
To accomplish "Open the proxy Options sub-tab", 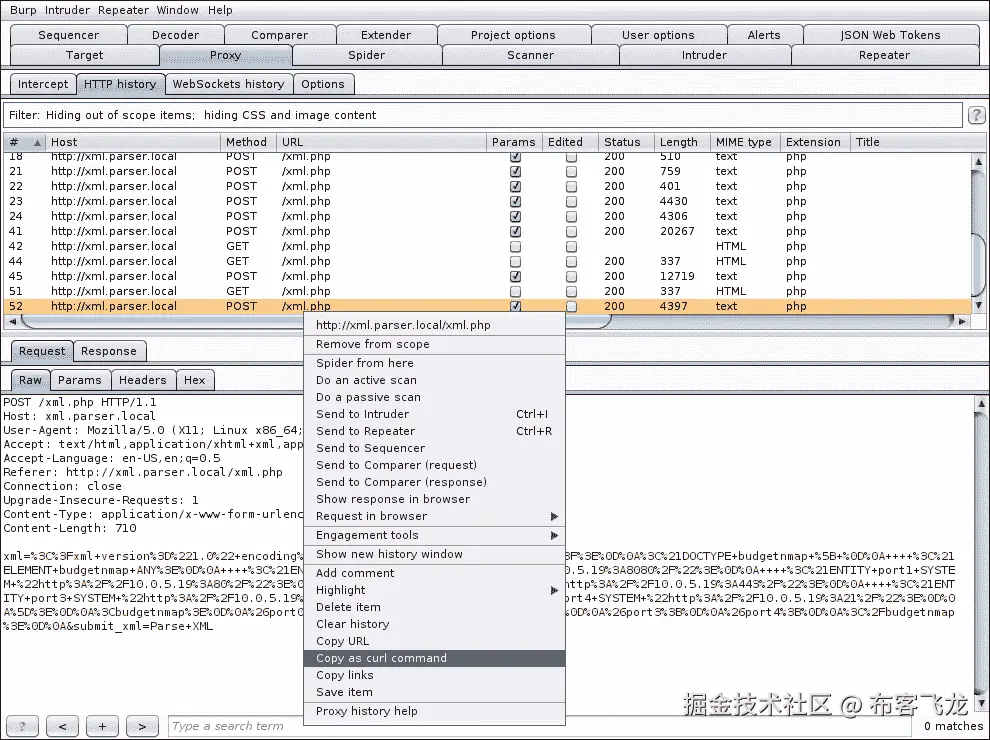I will point(323,84).
